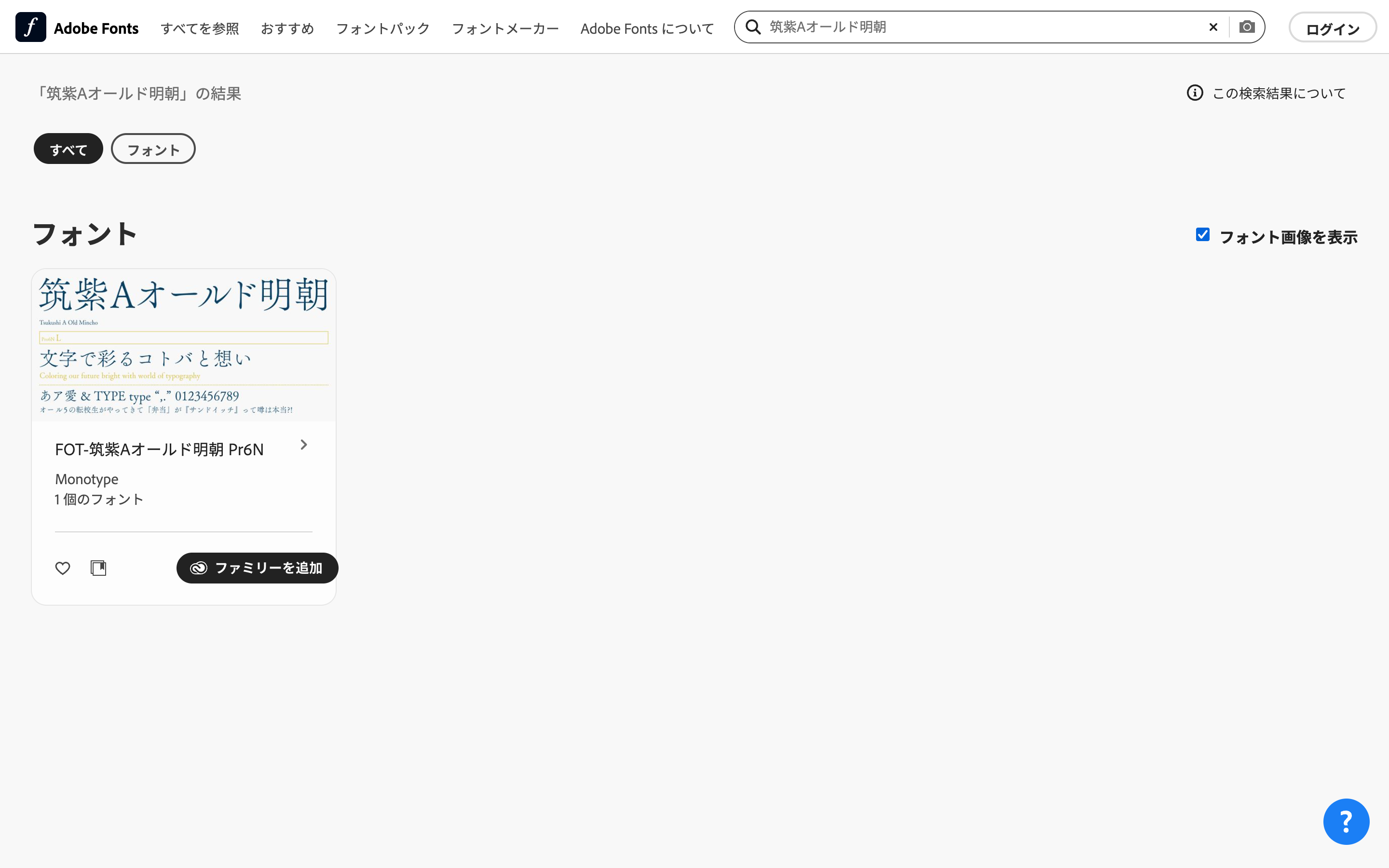Viewport: 1389px width, 868px height.
Task: Click the Adobe Fonts wordmark
Action: (x=96, y=28)
